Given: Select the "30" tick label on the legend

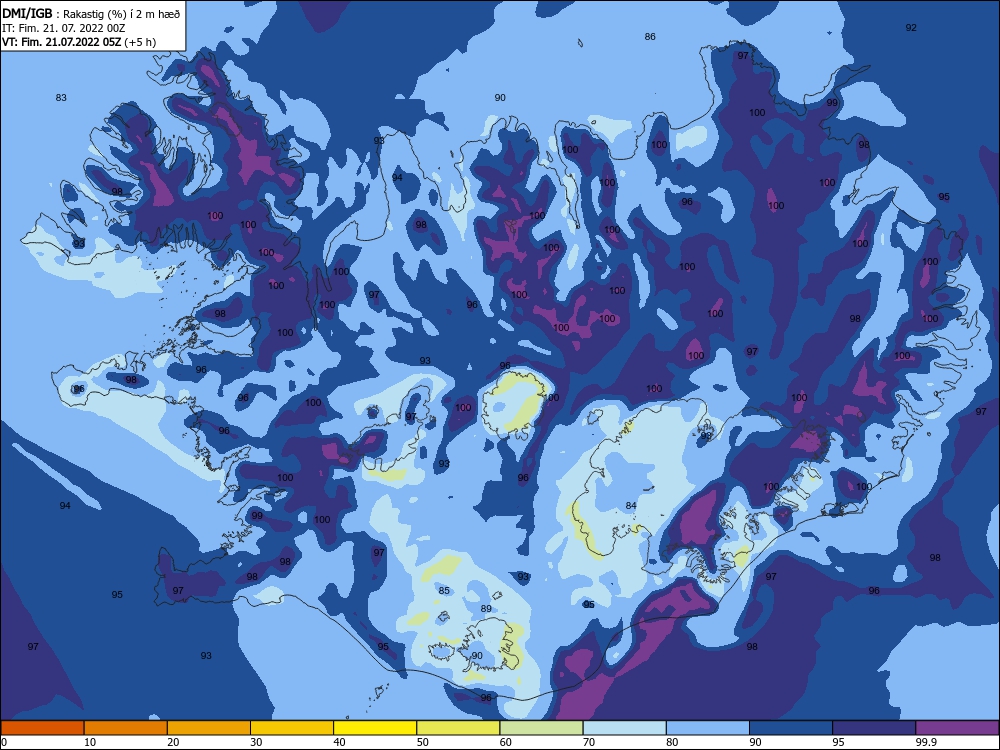Looking at the screenshot, I should [256, 742].
